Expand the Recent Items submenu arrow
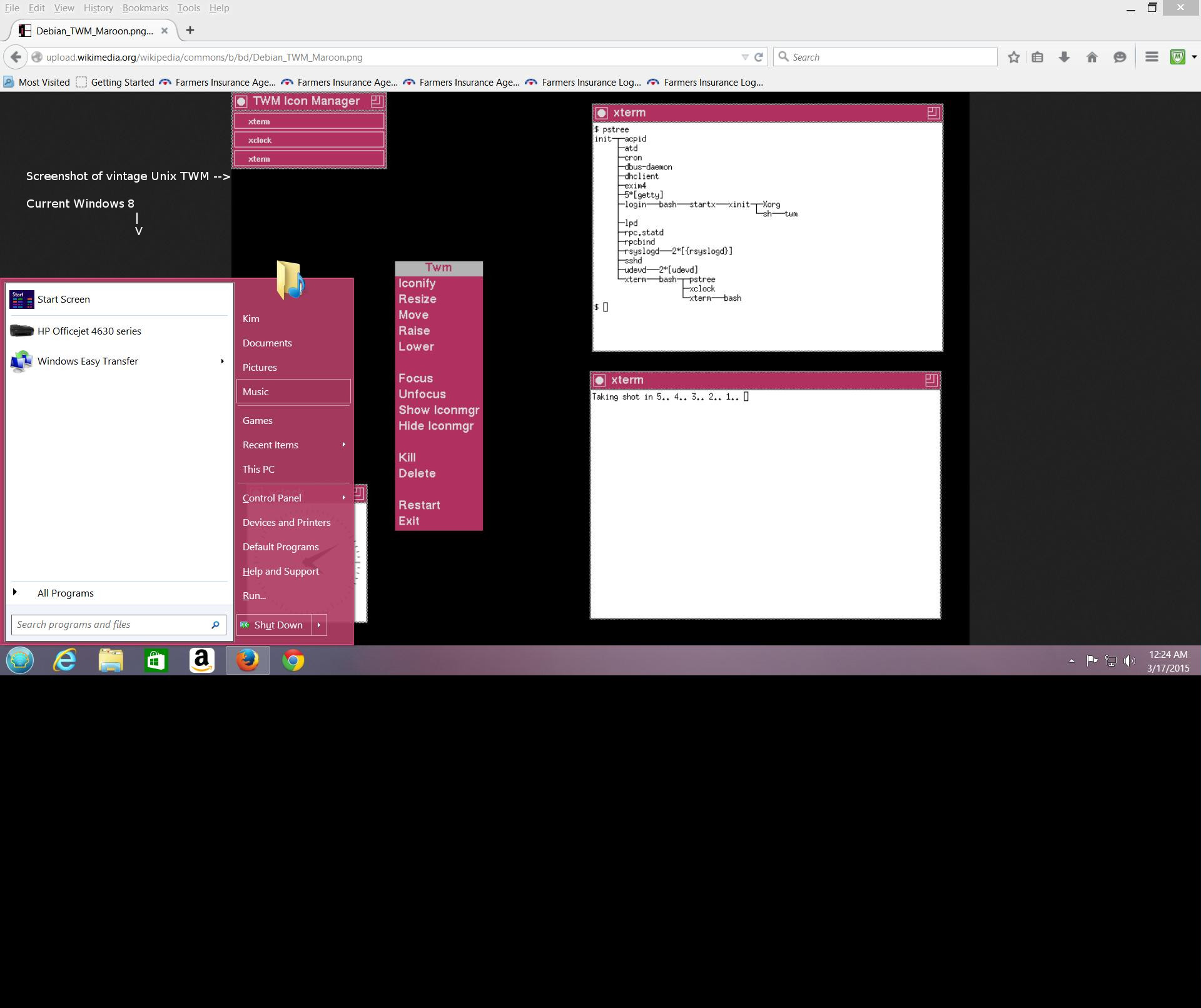 [x=343, y=445]
